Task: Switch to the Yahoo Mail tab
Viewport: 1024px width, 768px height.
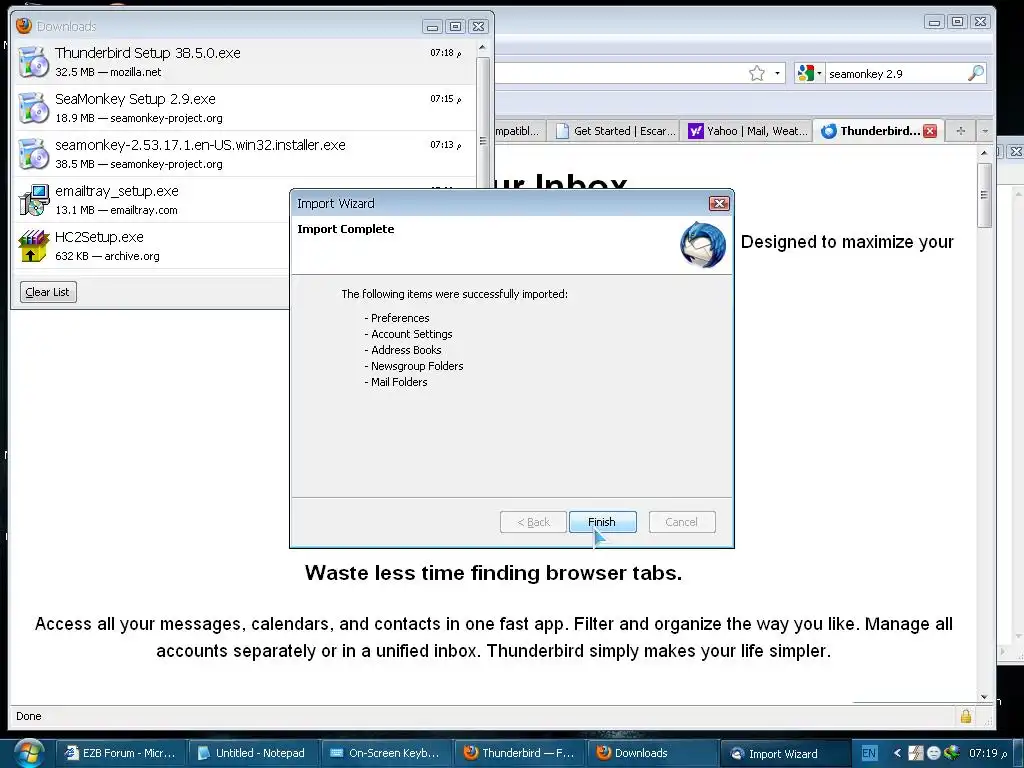Action: [x=748, y=131]
